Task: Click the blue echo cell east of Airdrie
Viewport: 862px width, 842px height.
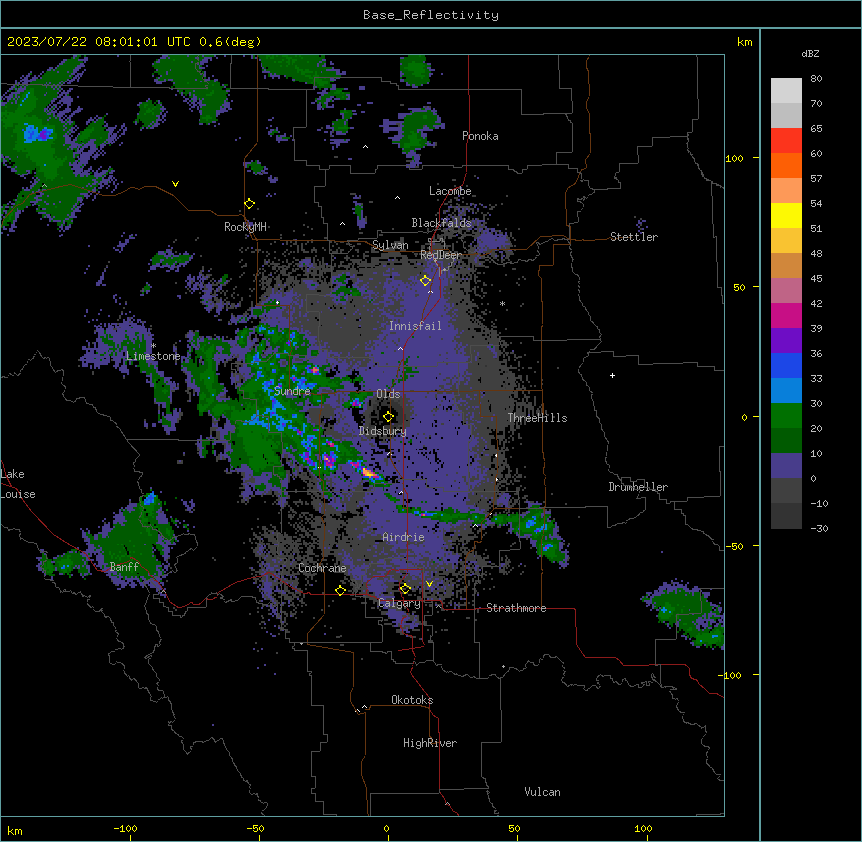Action: click(x=536, y=525)
